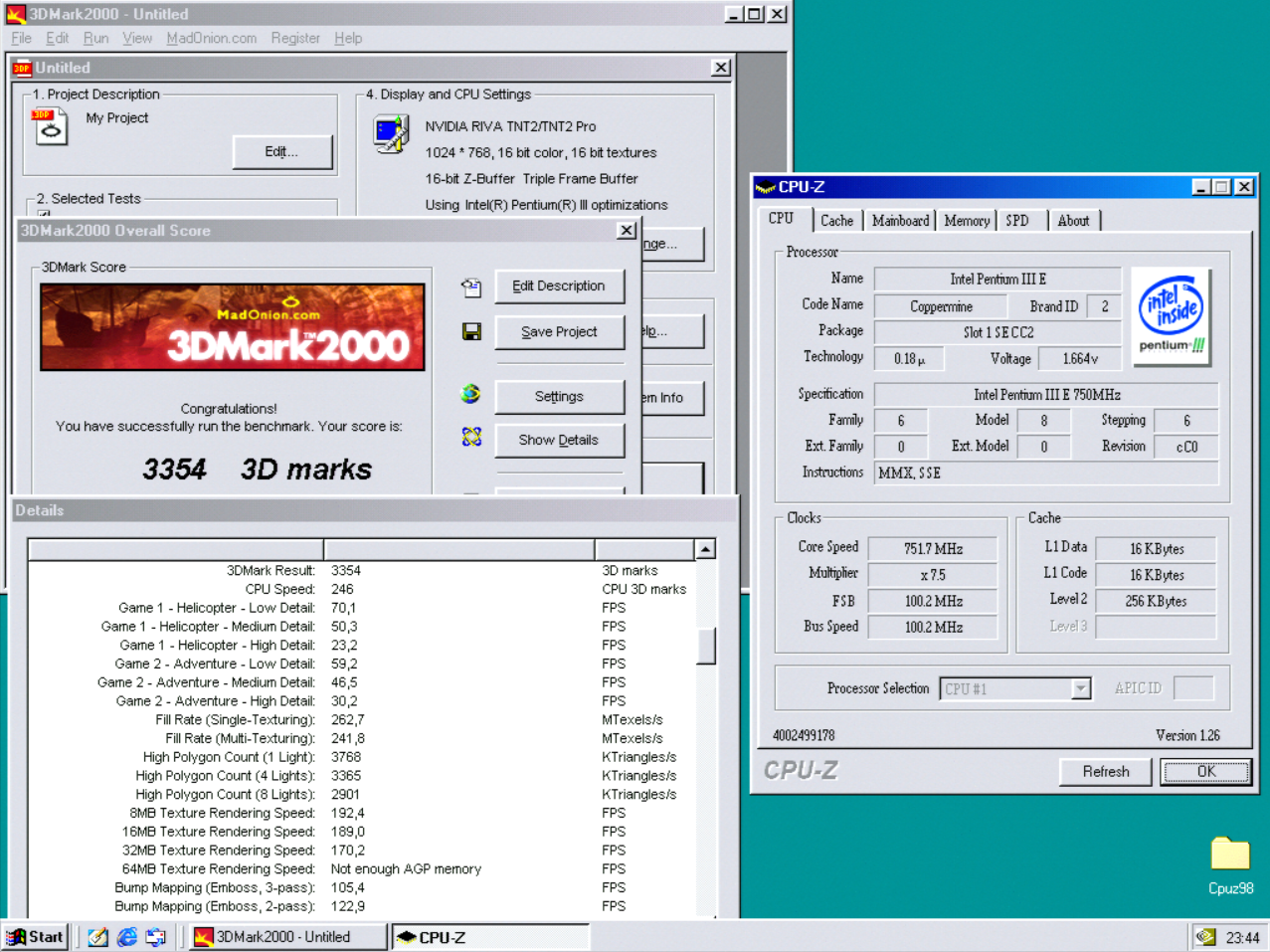Open the Register menu
Viewport: 1270px width, 952px height.
tap(295, 38)
